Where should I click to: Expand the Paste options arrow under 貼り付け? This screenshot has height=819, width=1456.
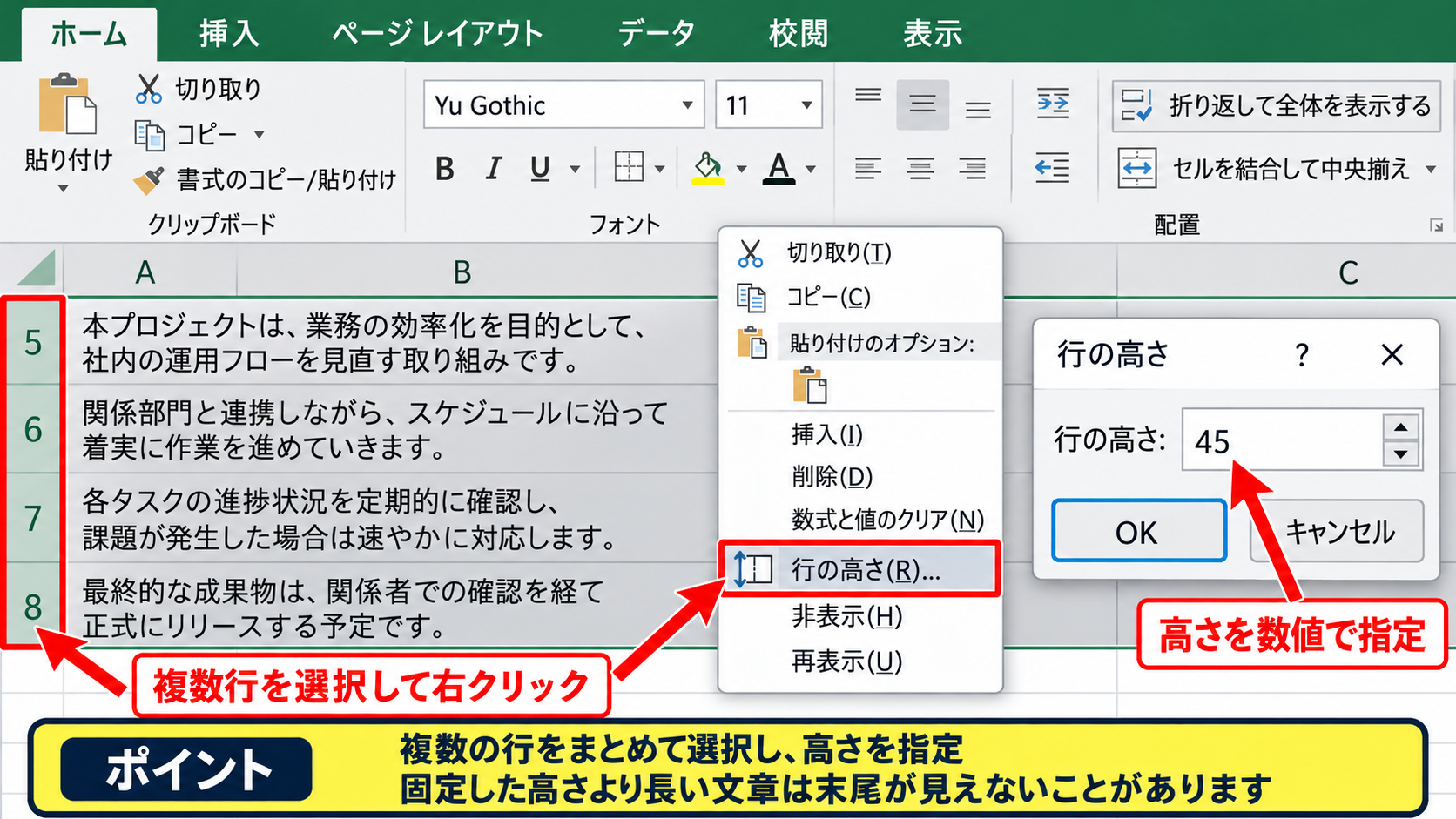click(x=63, y=188)
